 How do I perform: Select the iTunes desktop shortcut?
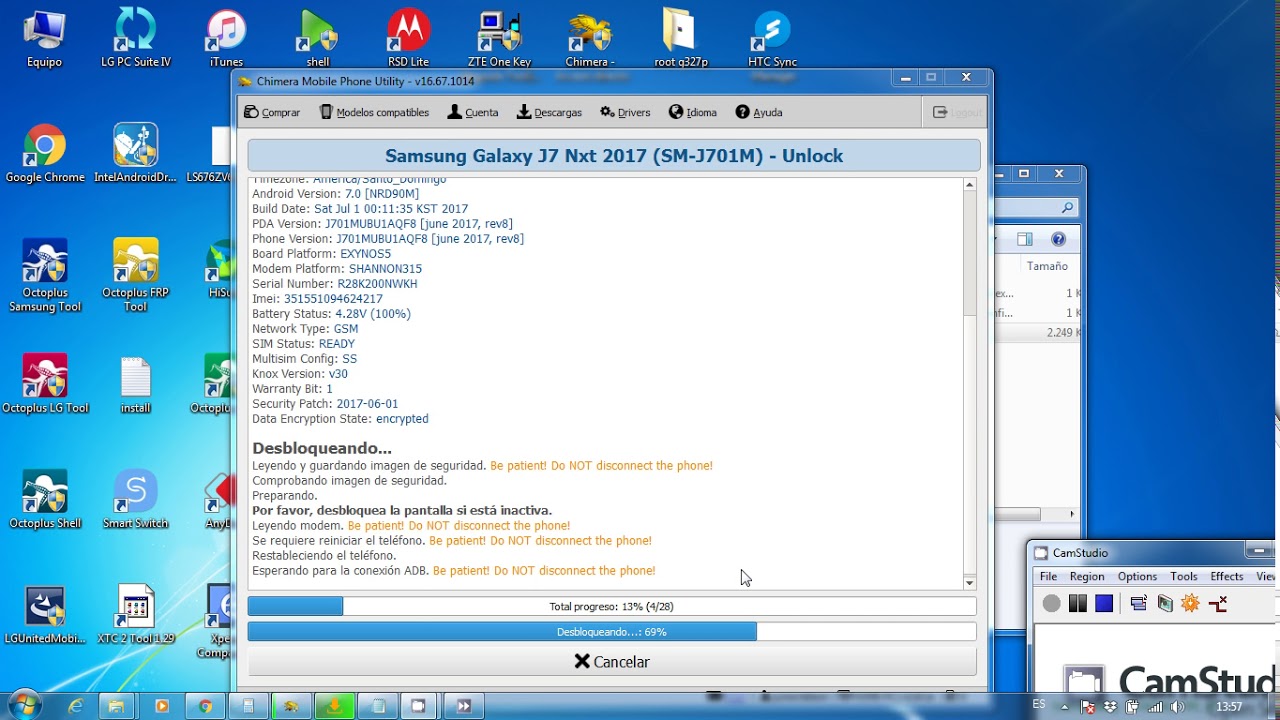pos(226,38)
